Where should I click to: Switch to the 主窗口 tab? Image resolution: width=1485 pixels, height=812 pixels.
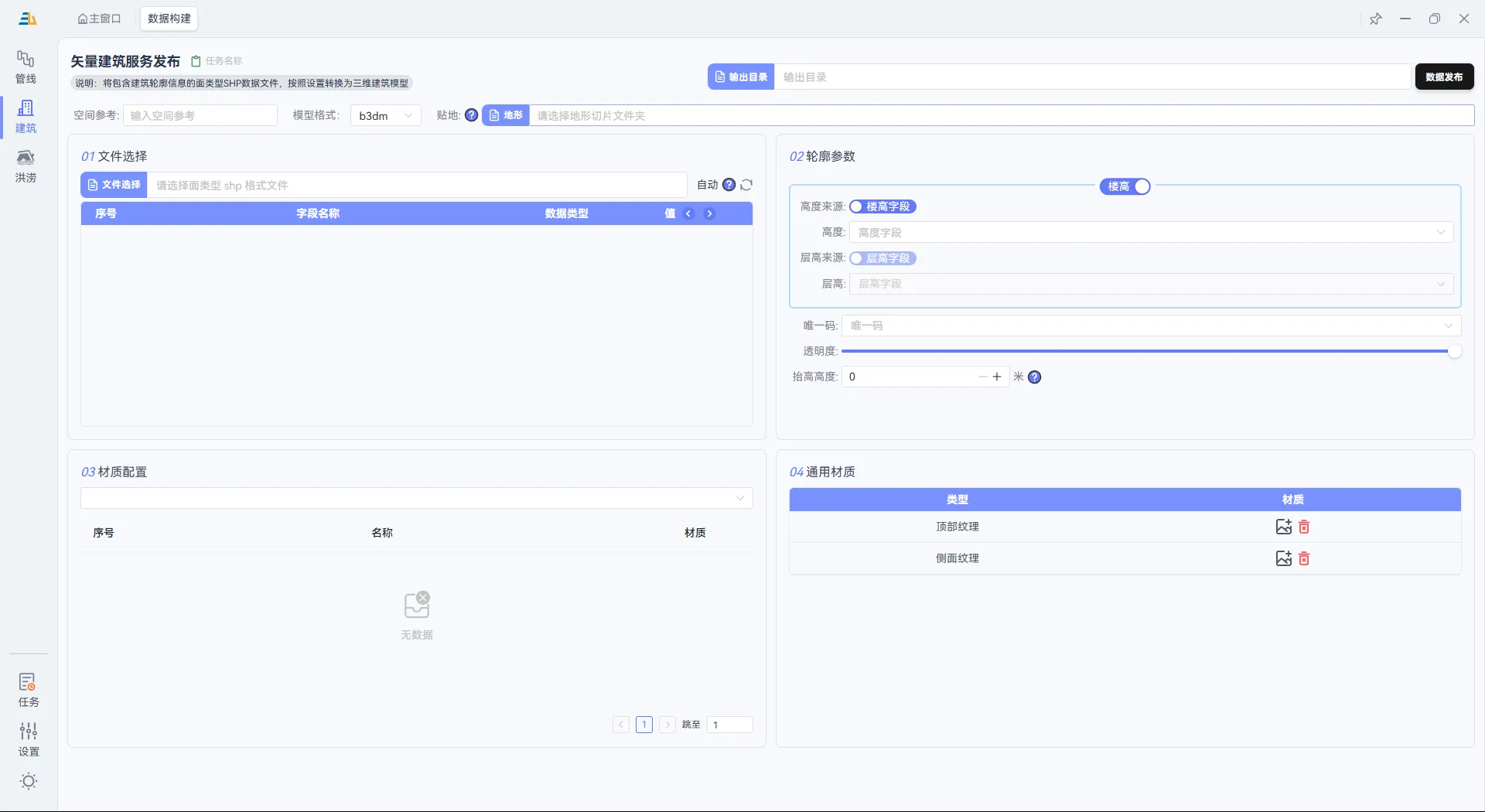(x=100, y=19)
